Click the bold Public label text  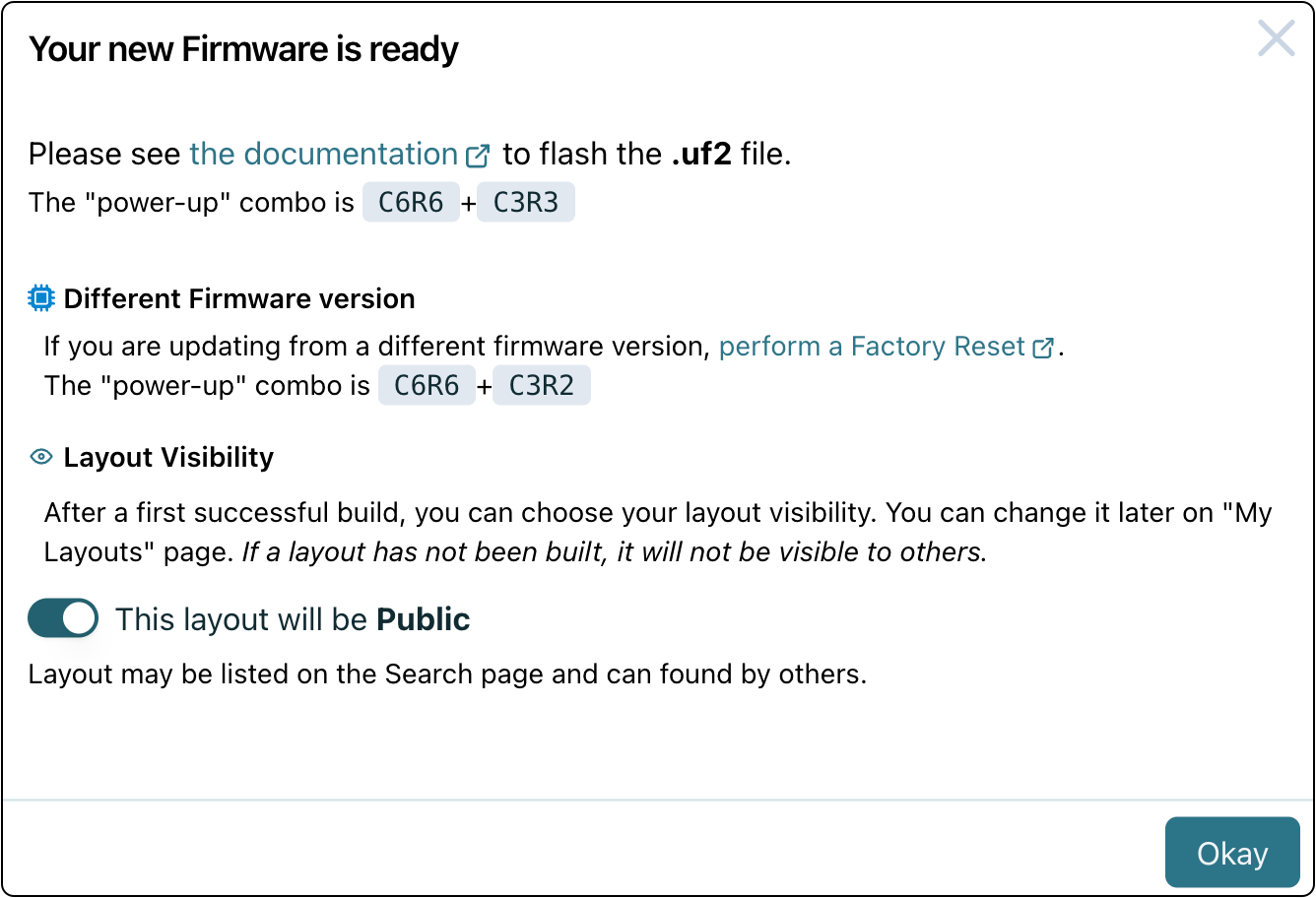point(424,618)
